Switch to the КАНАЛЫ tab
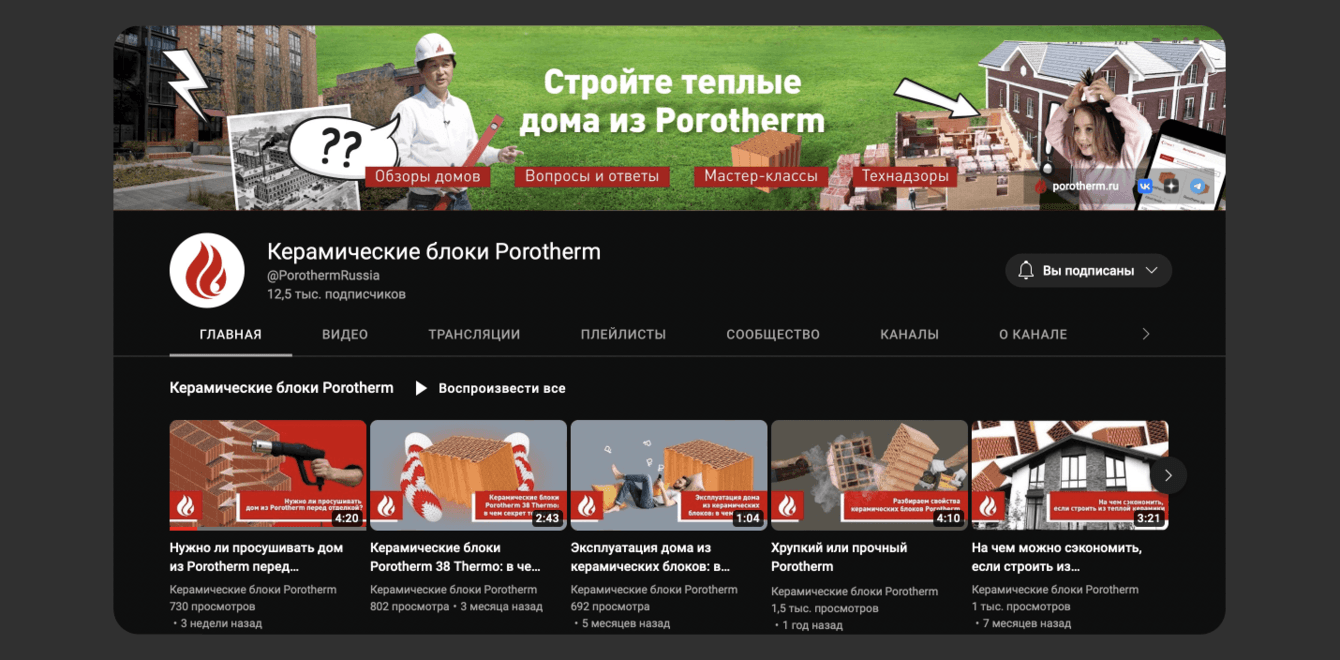This screenshot has width=1340, height=660. point(909,334)
